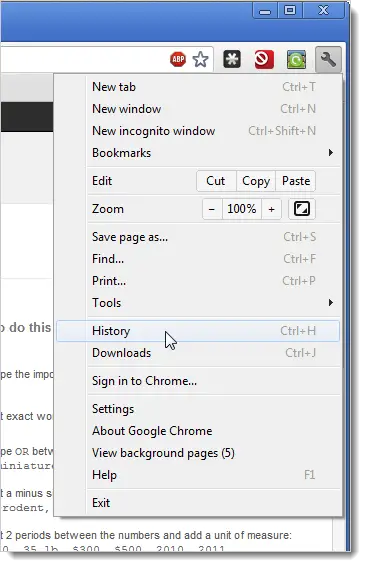Minimize the Chrome window
This screenshot has height=567, width=366.
(x=265, y=10)
